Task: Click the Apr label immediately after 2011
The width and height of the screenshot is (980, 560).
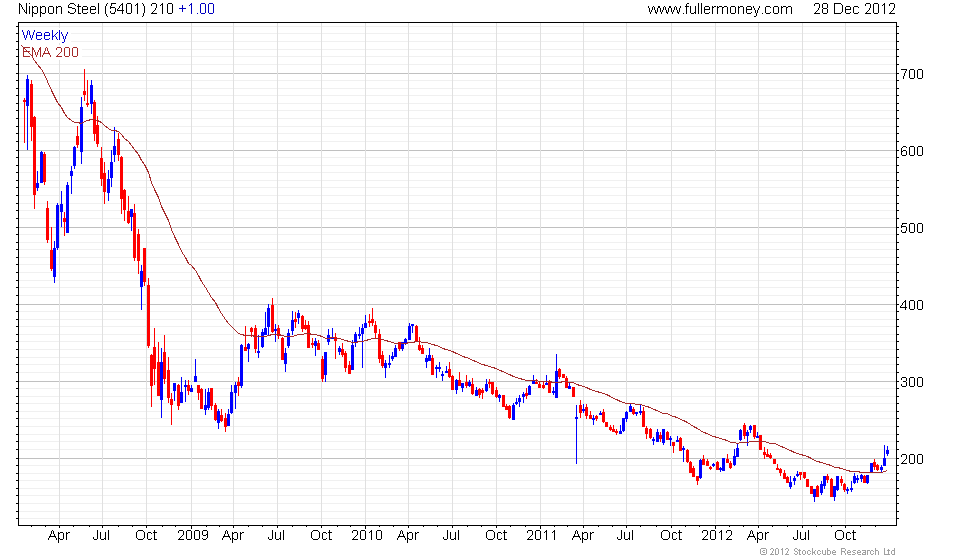Action: [583, 536]
